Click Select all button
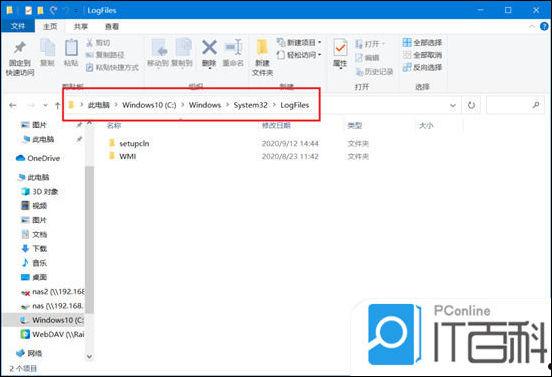This screenshot has height=377, width=552. (x=422, y=43)
